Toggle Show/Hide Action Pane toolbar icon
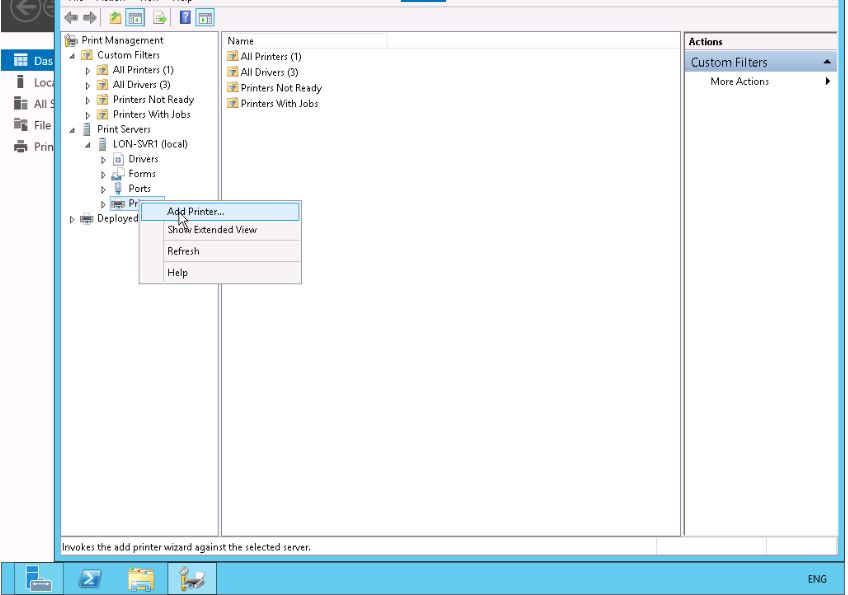The width and height of the screenshot is (848, 595). tap(205, 18)
